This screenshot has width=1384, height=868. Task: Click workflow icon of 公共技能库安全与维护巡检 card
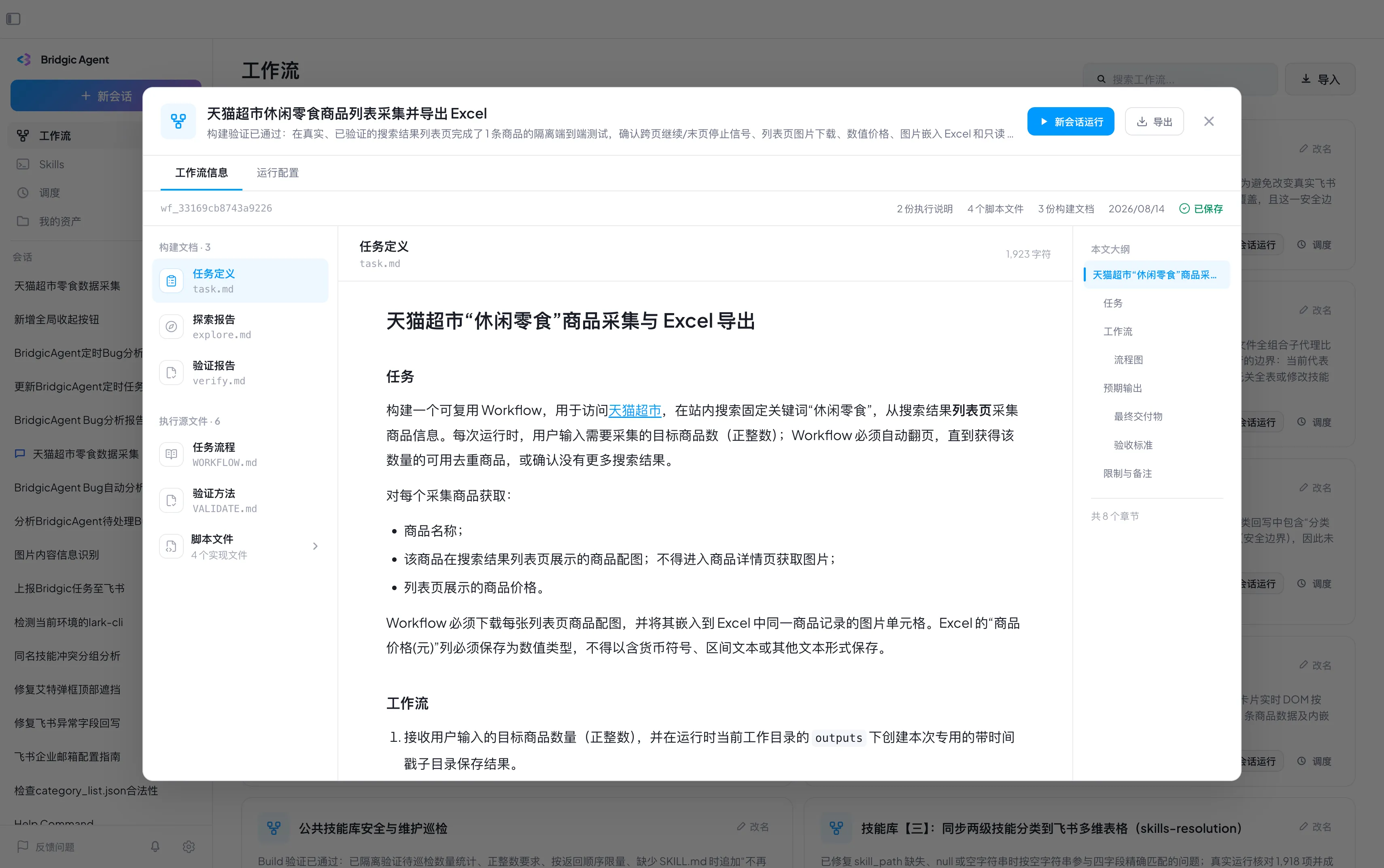pos(274,828)
